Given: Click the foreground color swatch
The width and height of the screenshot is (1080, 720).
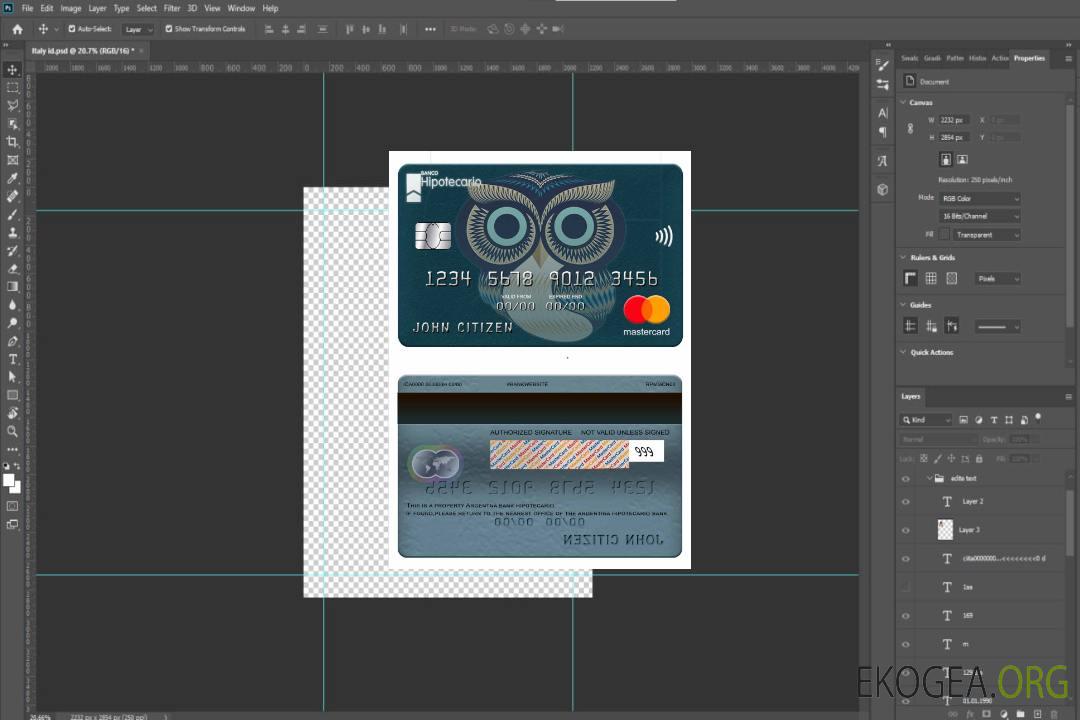Looking at the screenshot, I should [9, 481].
